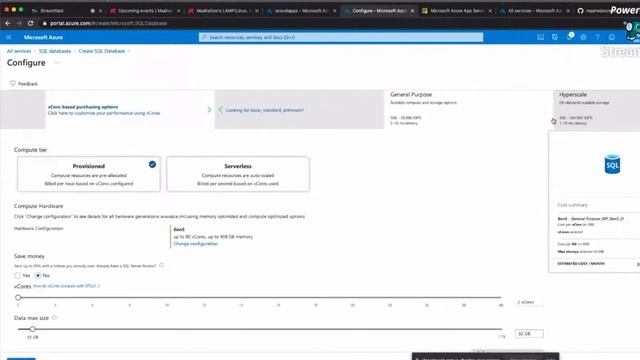Click the Feedback text label
Viewport: 640px width, 360px height.
28,84
